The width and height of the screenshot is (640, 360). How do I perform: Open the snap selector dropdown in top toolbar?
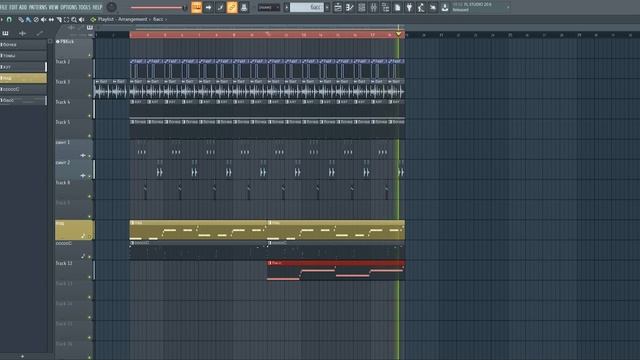click(269, 7)
